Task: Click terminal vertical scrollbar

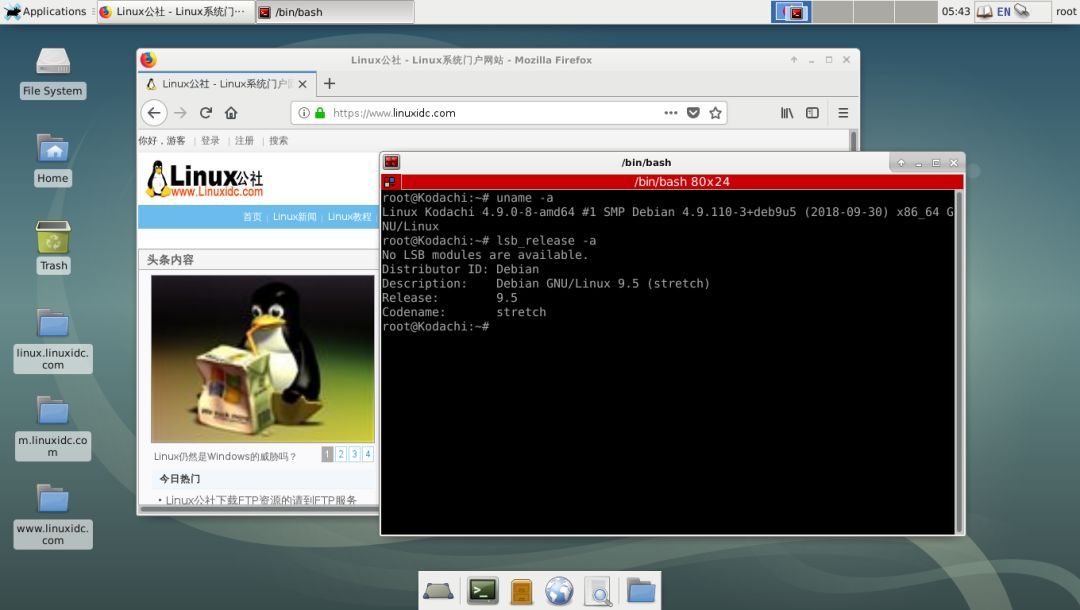Action: point(959,361)
